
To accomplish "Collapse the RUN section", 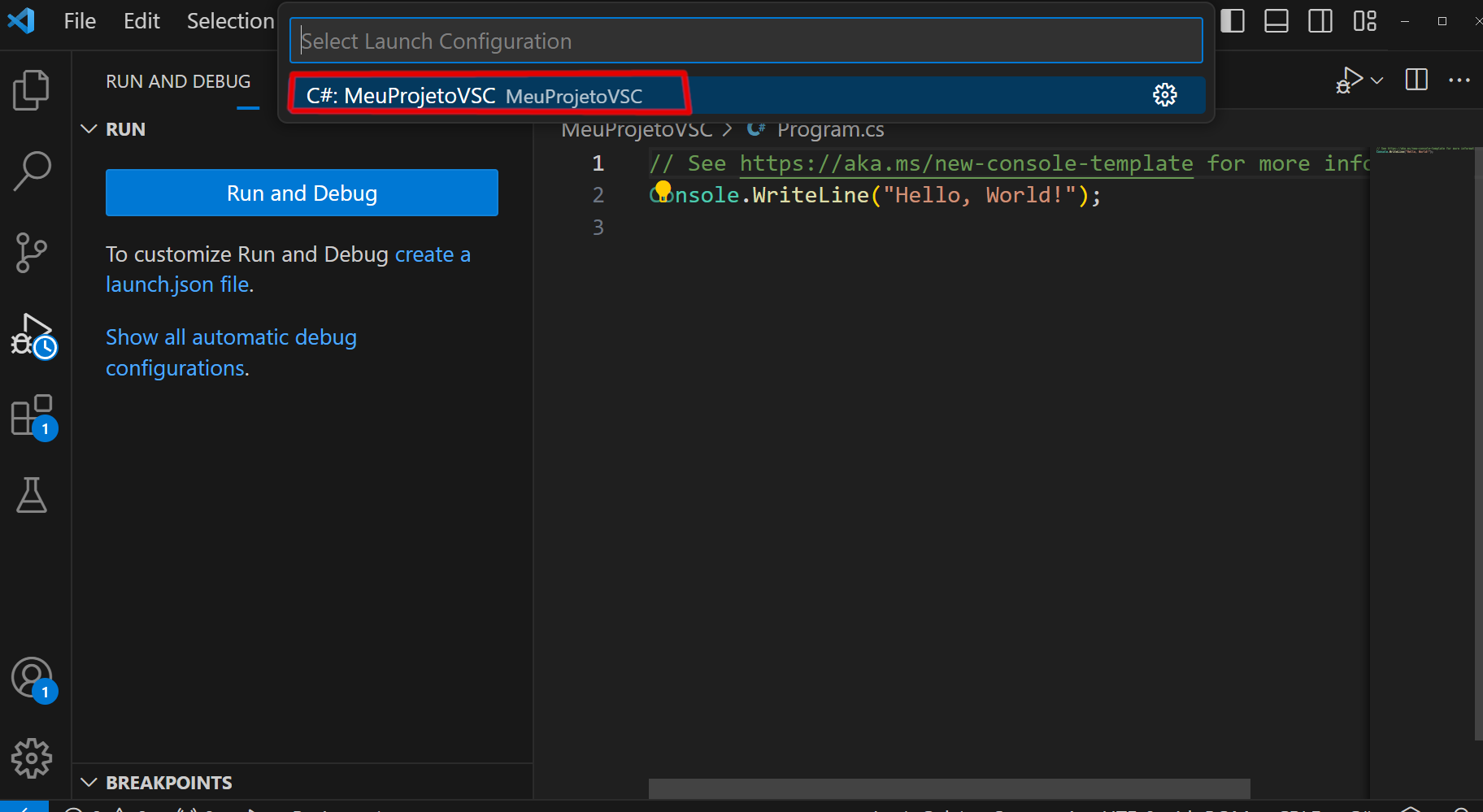I will [x=89, y=128].
